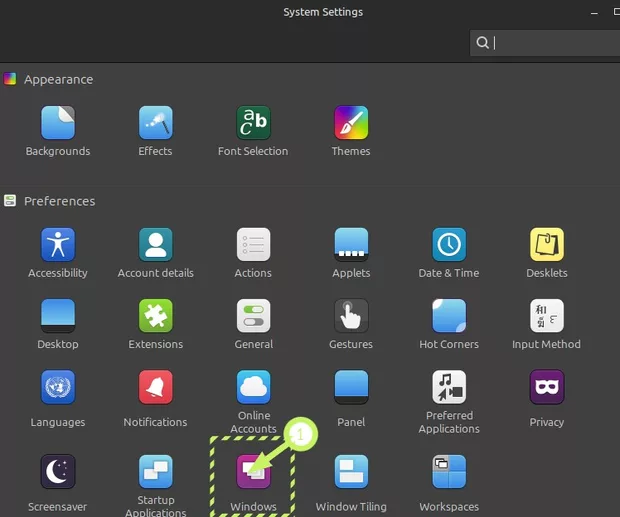Open the Themes settings

tap(351, 124)
